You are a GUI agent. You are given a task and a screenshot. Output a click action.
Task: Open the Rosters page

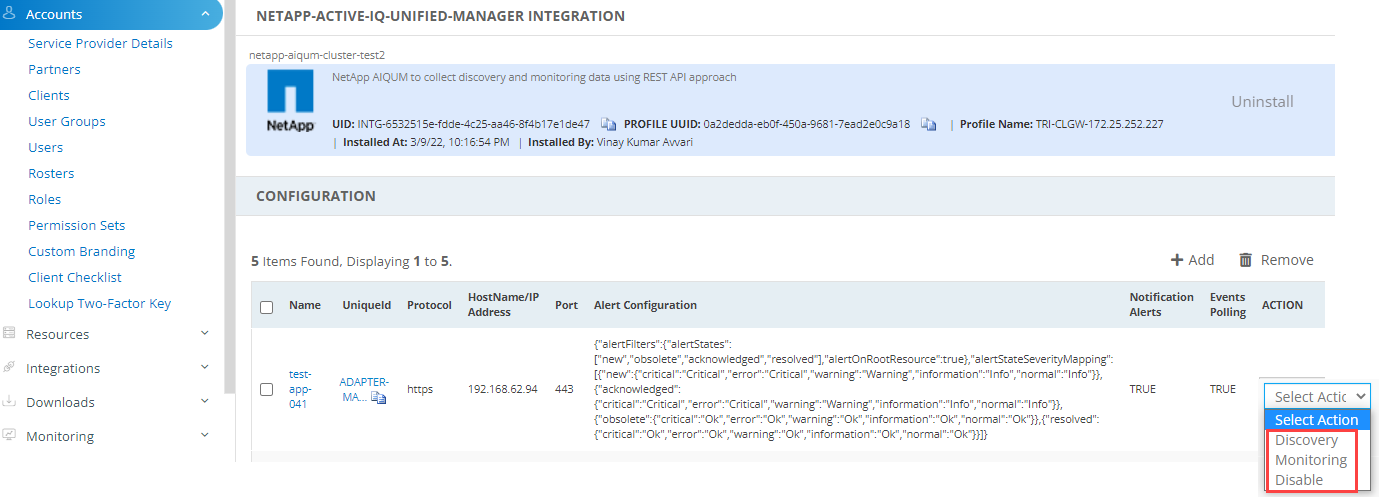click(51, 173)
